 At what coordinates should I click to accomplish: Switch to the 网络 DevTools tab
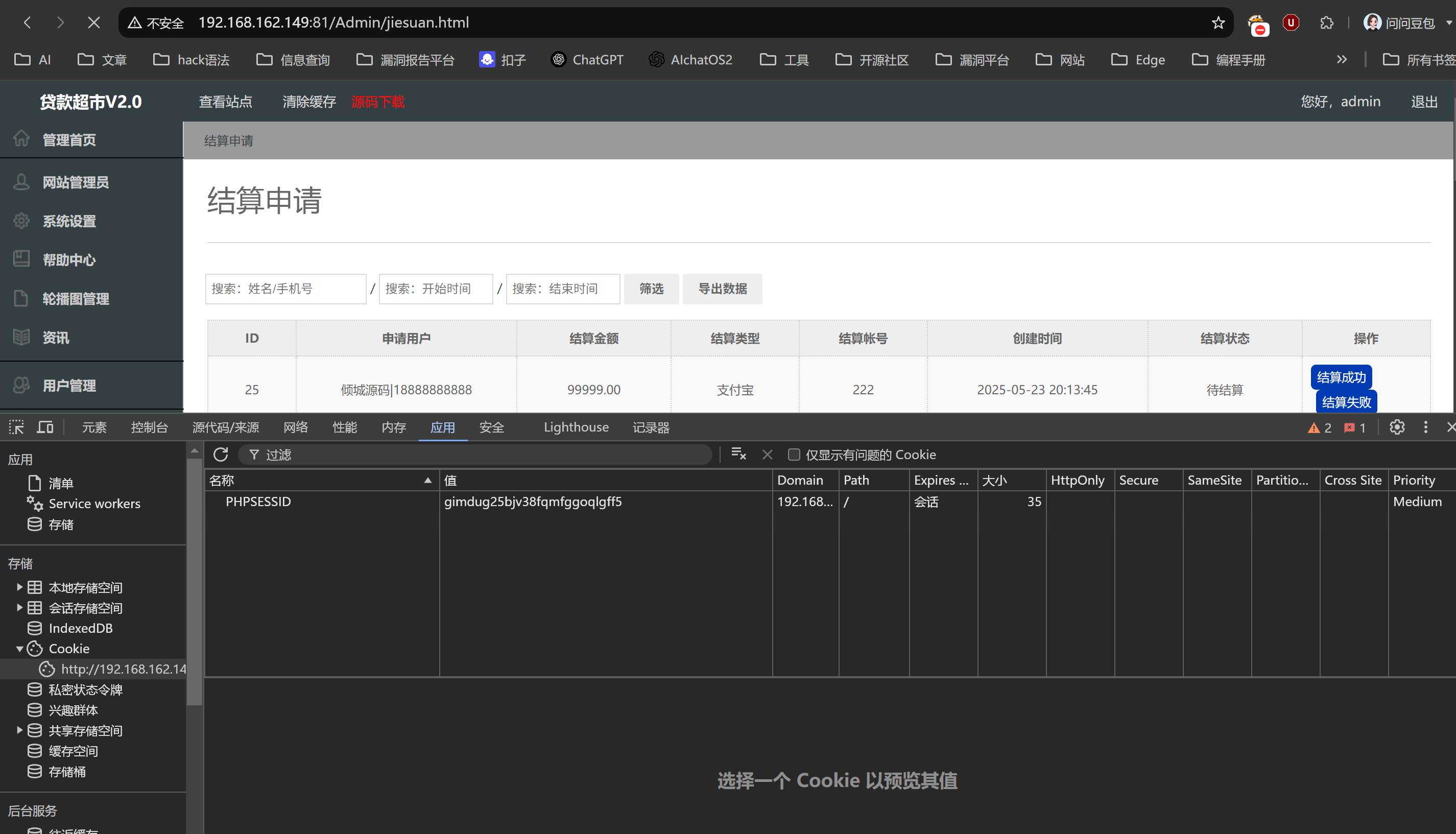[x=296, y=427]
